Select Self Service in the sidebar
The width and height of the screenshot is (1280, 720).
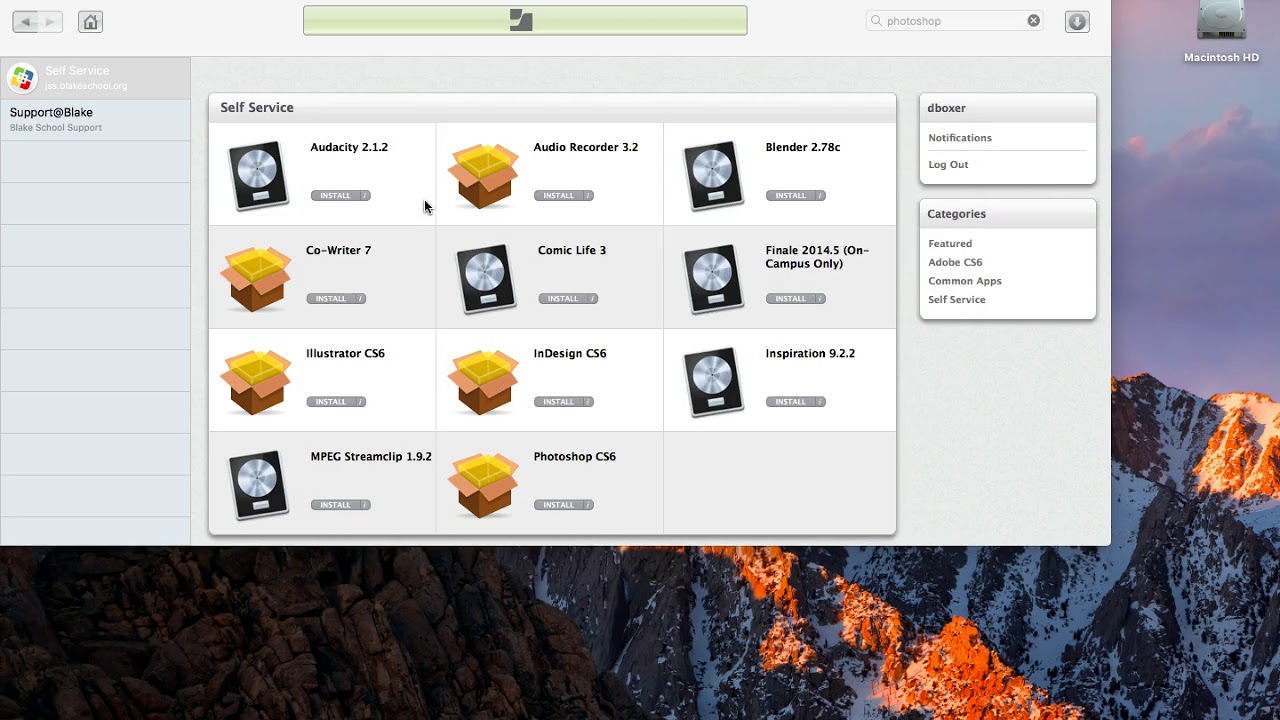[x=95, y=77]
